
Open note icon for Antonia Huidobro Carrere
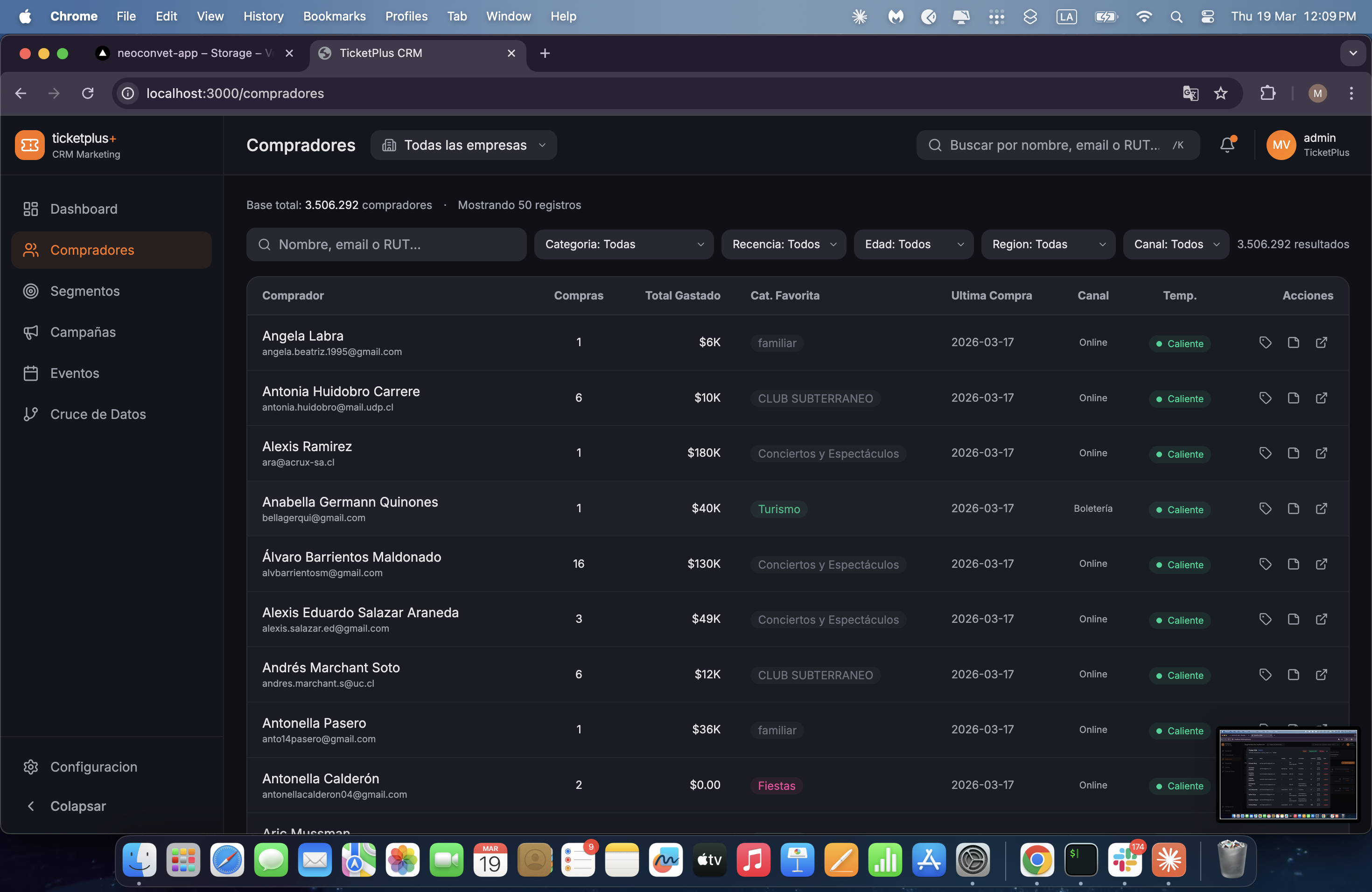tap(1293, 397)
